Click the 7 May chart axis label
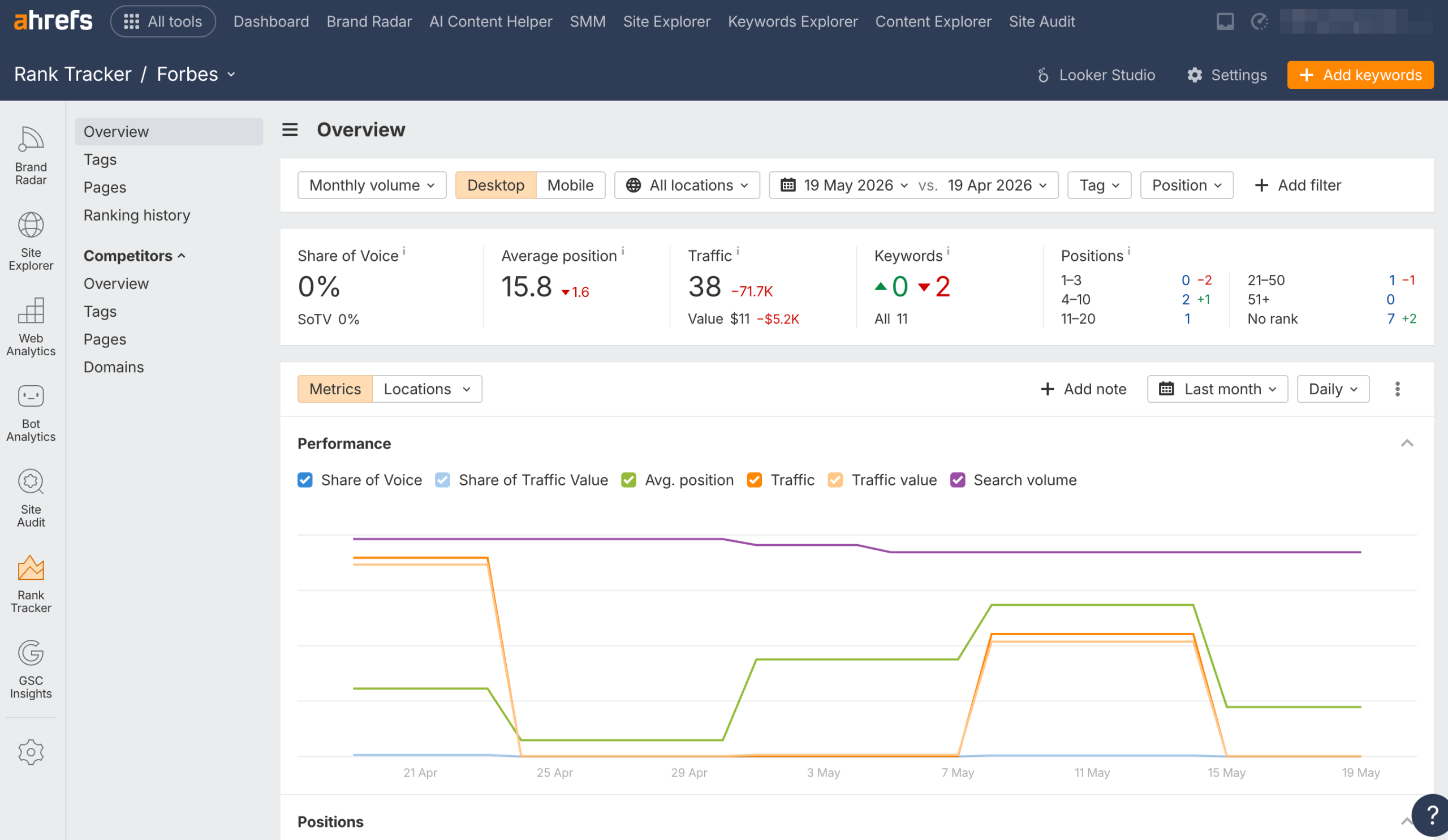 pyautogui.click(x=958, y=773)
